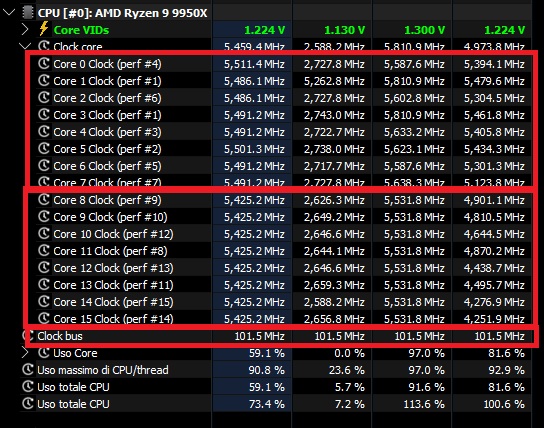Click the clock icon of Core 2 Clock (perf #6)
544x428 pixels.
pos(44,98)
